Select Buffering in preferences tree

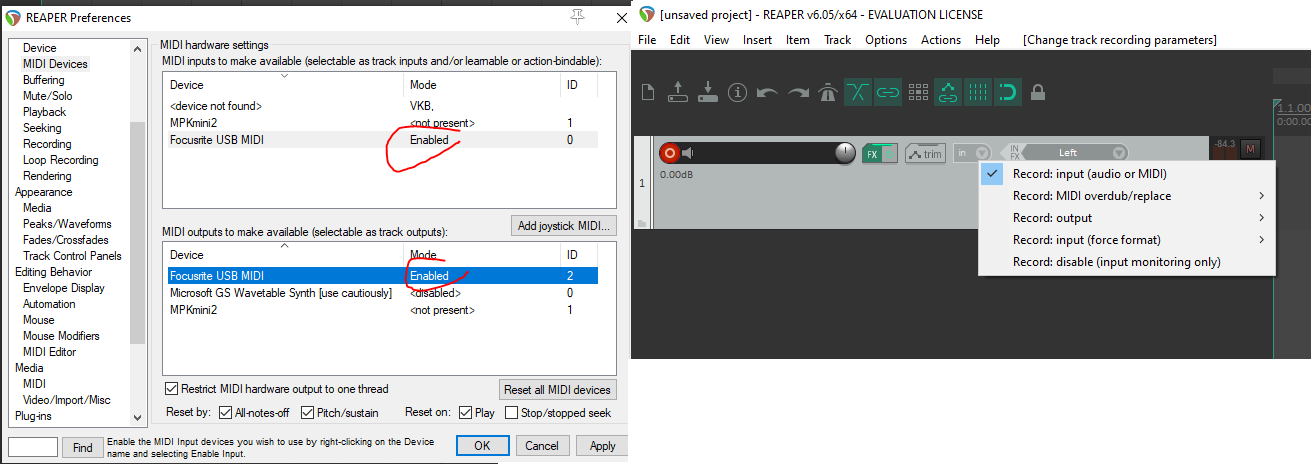(x=44, y=80)
